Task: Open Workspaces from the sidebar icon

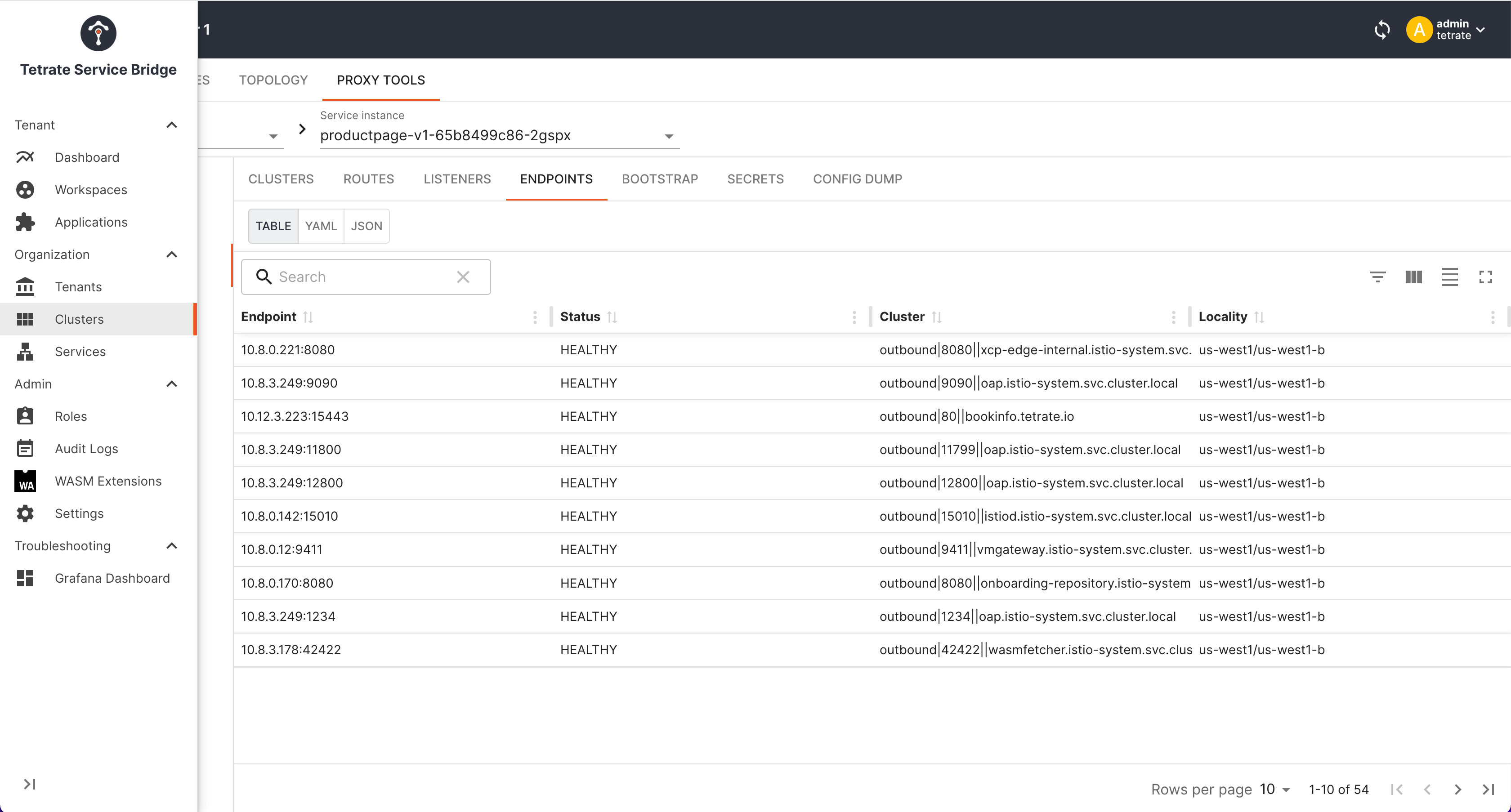Action: (x=25, y=189)
